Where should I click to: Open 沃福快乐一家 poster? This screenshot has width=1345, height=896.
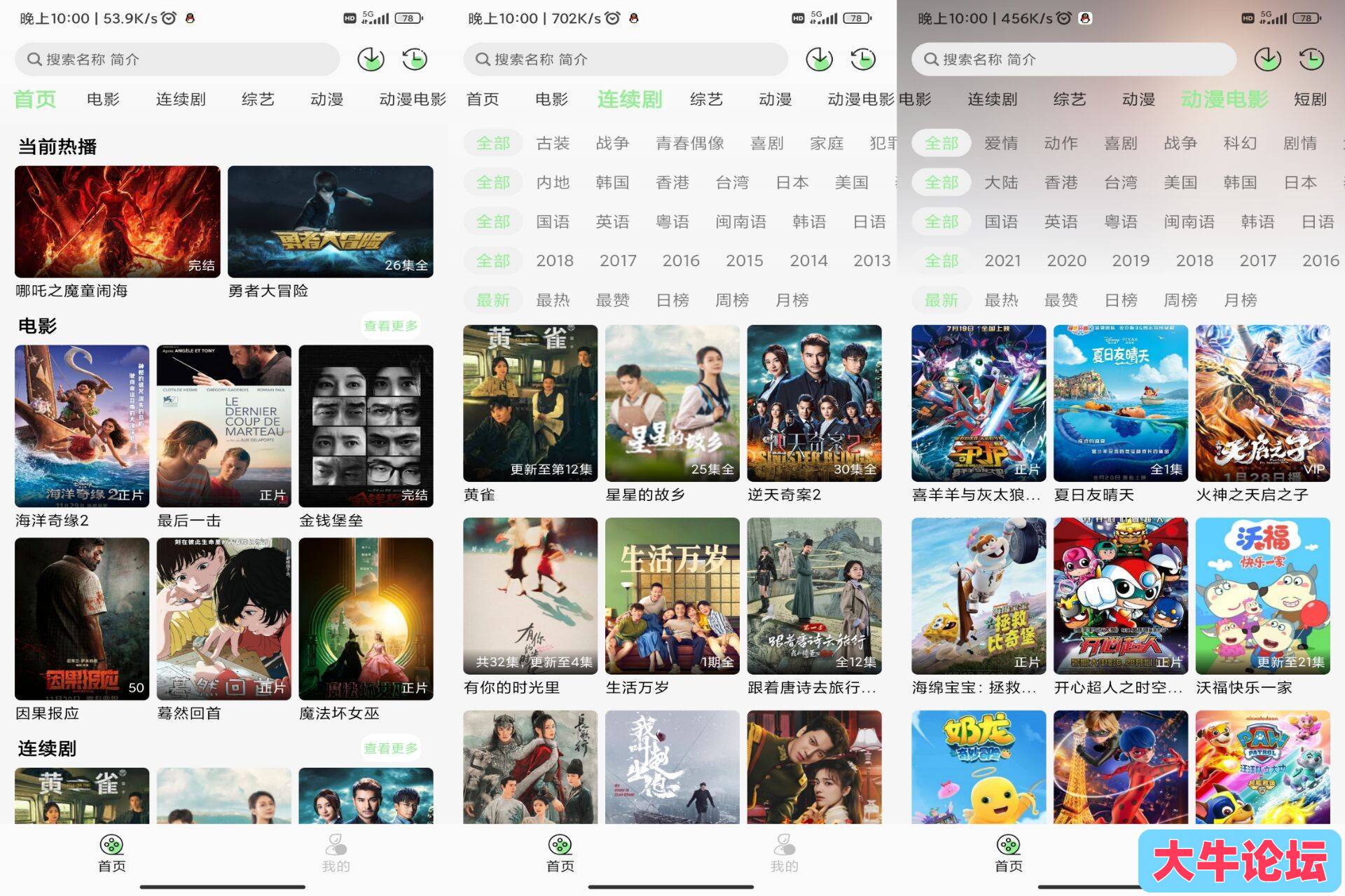1262,596
